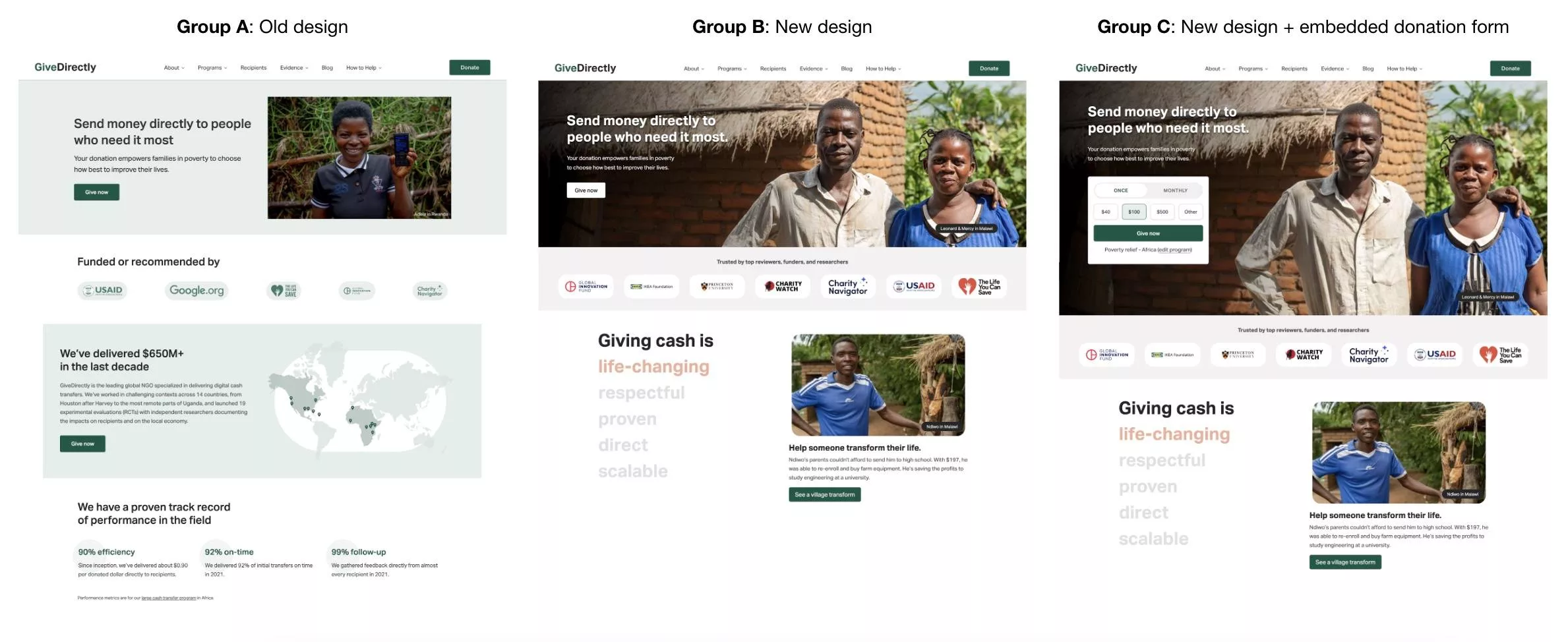Click the USAID logo in Group A

click(102, 290)
